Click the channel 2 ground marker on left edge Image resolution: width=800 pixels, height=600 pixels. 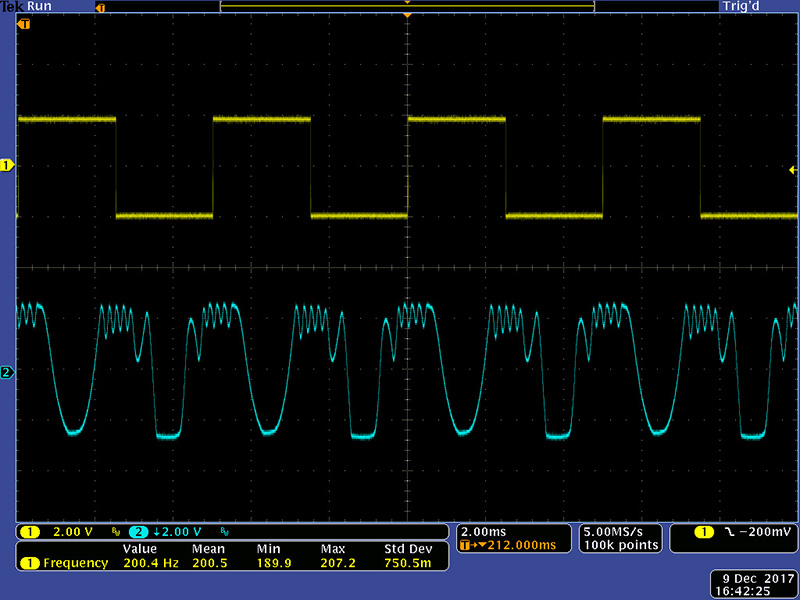tap(8, 373)
